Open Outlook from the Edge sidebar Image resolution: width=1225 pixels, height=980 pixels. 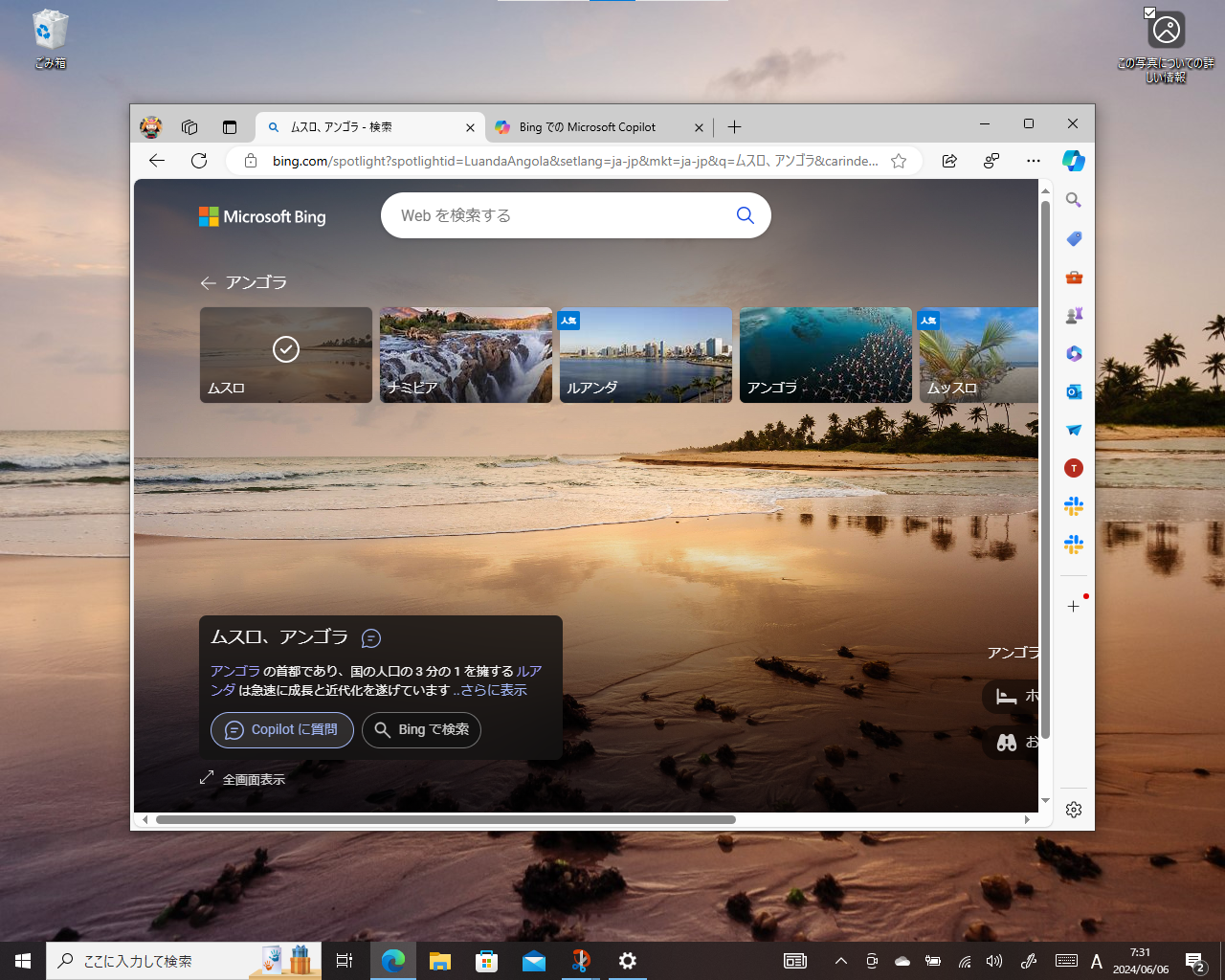click(x=1073, y=391)
